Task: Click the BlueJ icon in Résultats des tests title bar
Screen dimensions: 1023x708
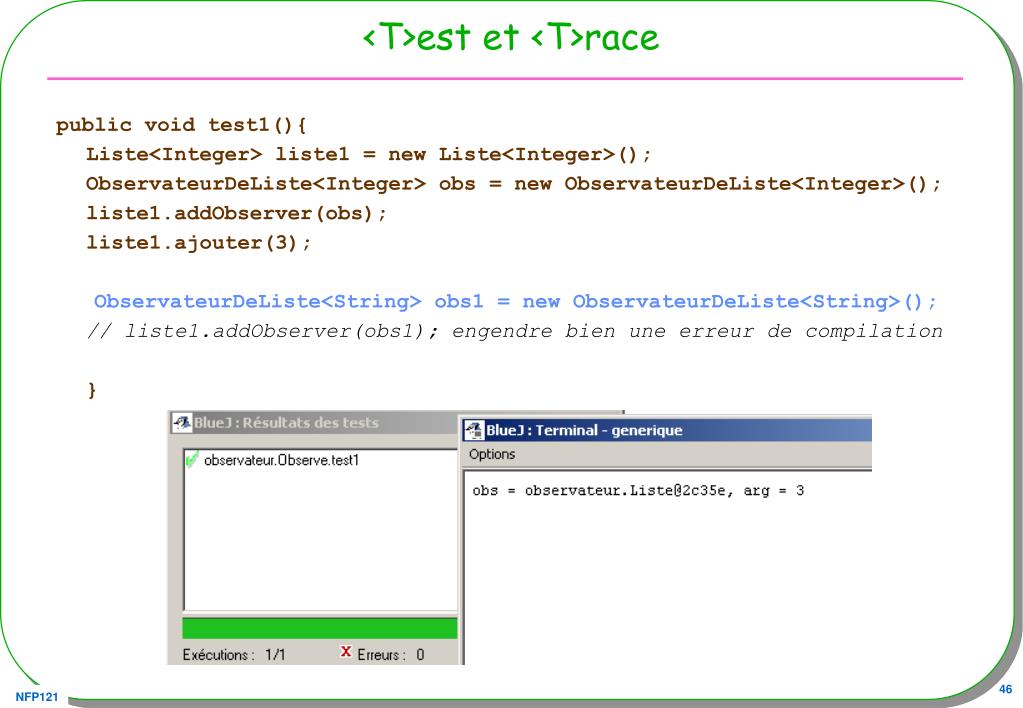Action: tap(182, 423)
